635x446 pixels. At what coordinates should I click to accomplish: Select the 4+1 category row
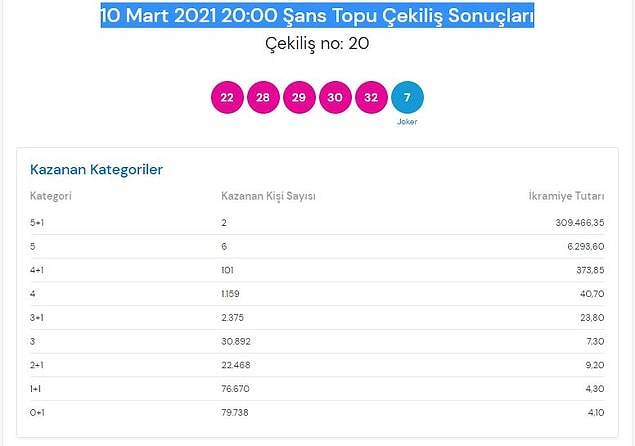317,270
